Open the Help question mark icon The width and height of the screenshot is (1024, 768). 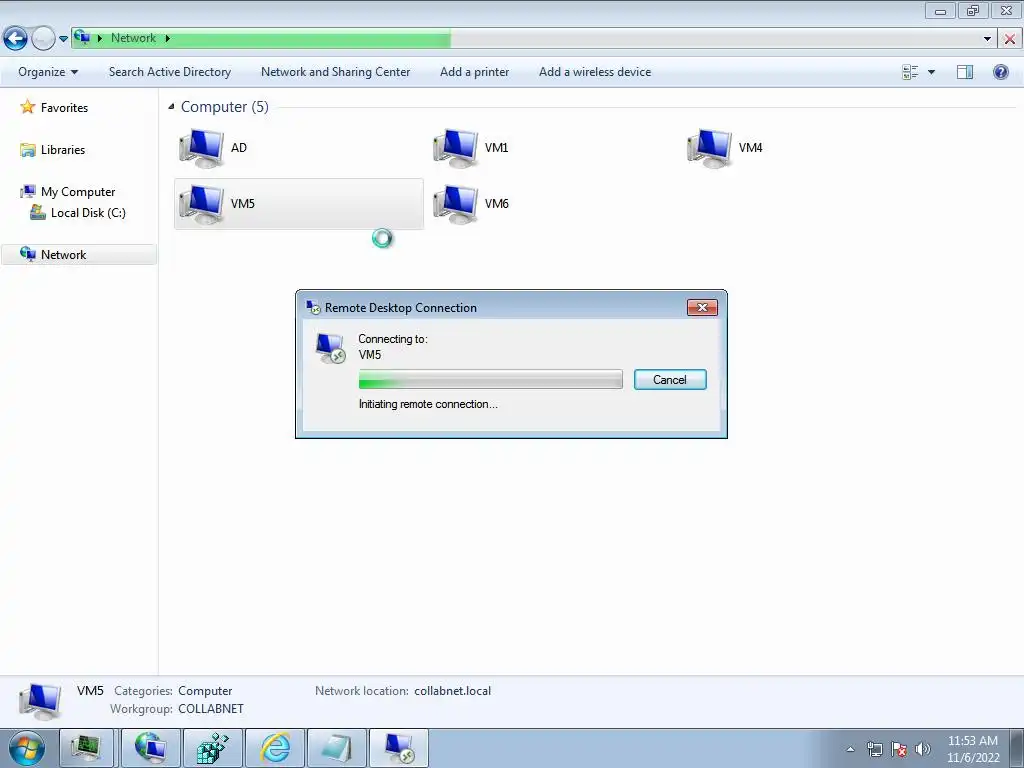[1000, 72]
